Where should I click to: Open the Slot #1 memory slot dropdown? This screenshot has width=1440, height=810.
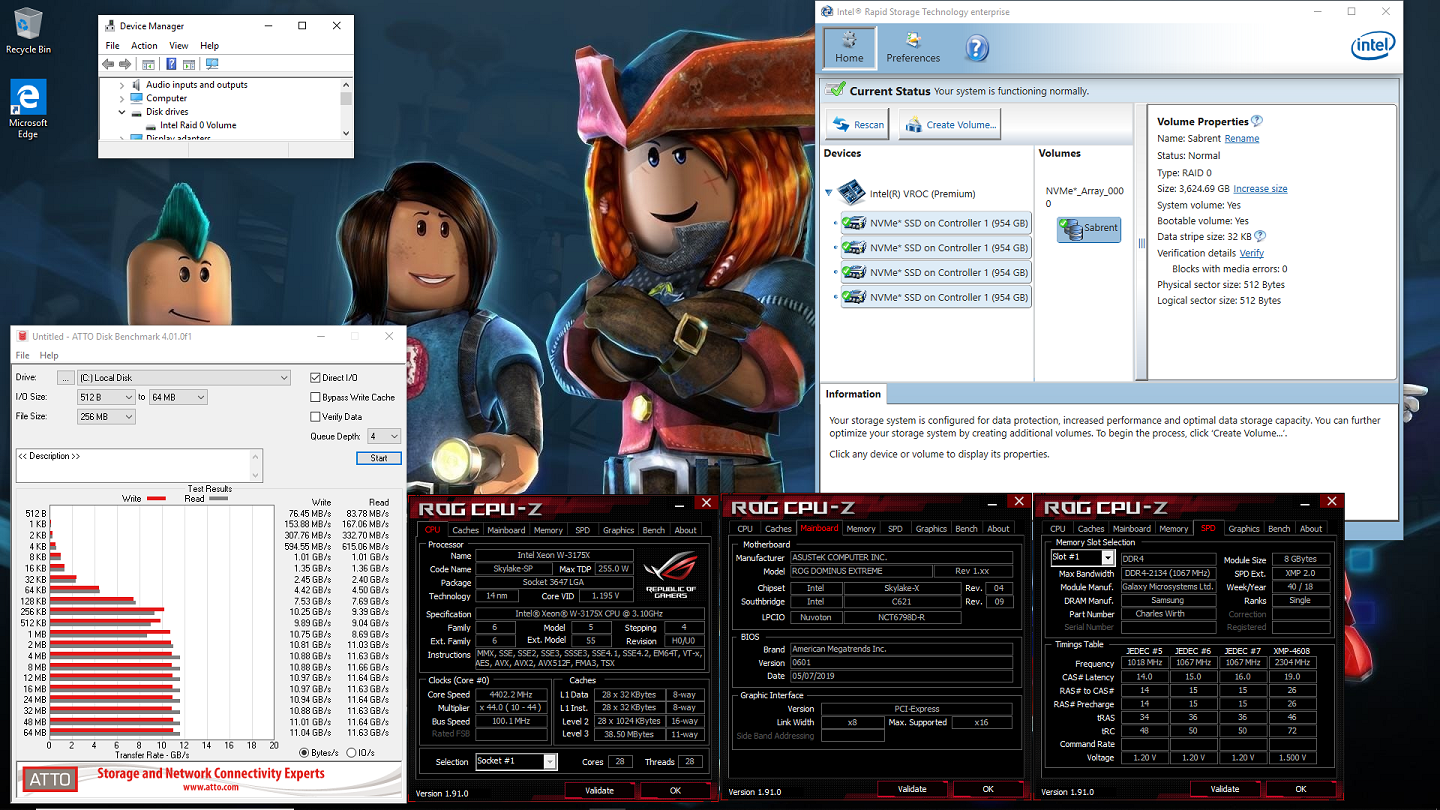pos(1082,557)
